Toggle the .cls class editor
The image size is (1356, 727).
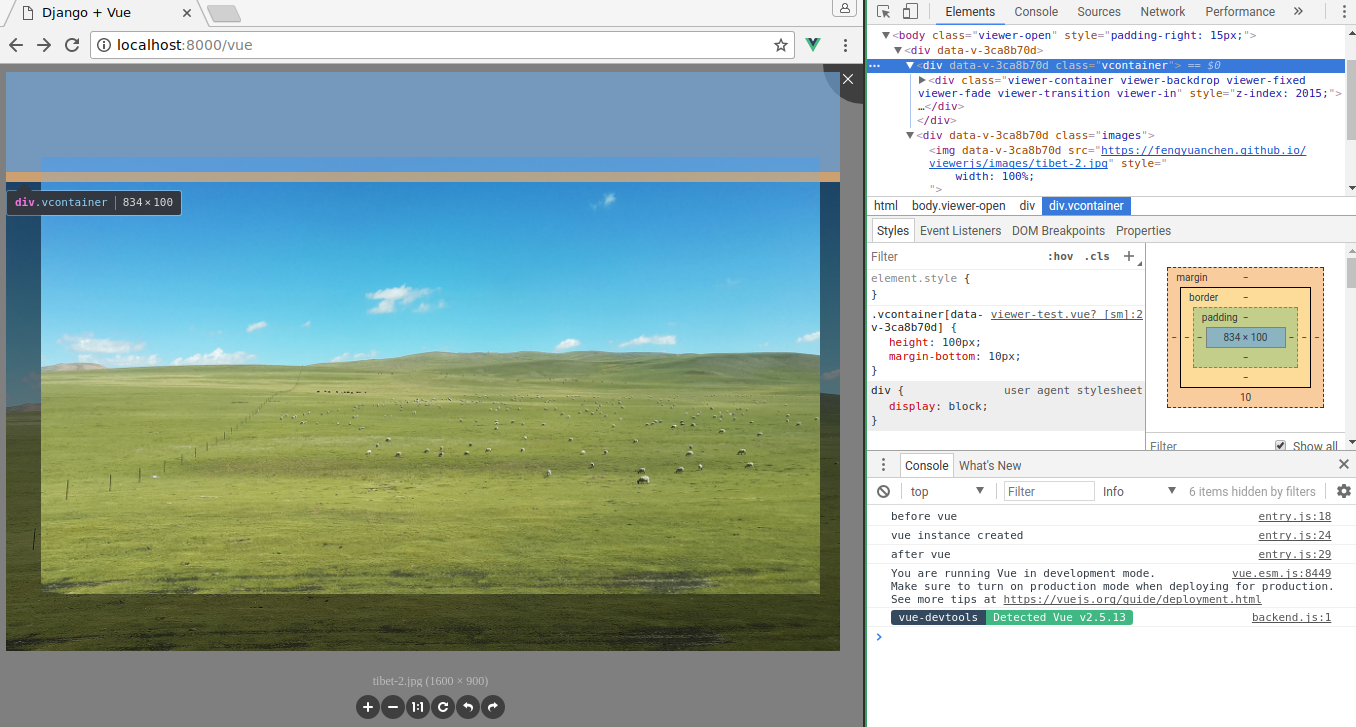[1096, 256]
